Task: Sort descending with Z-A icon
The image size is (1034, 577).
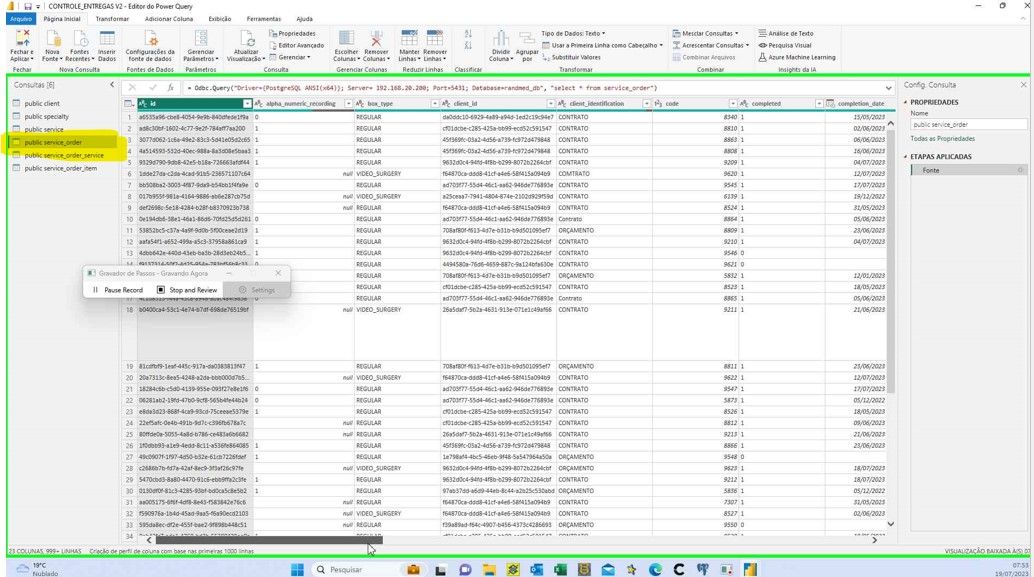Action: tap(468, 46)
